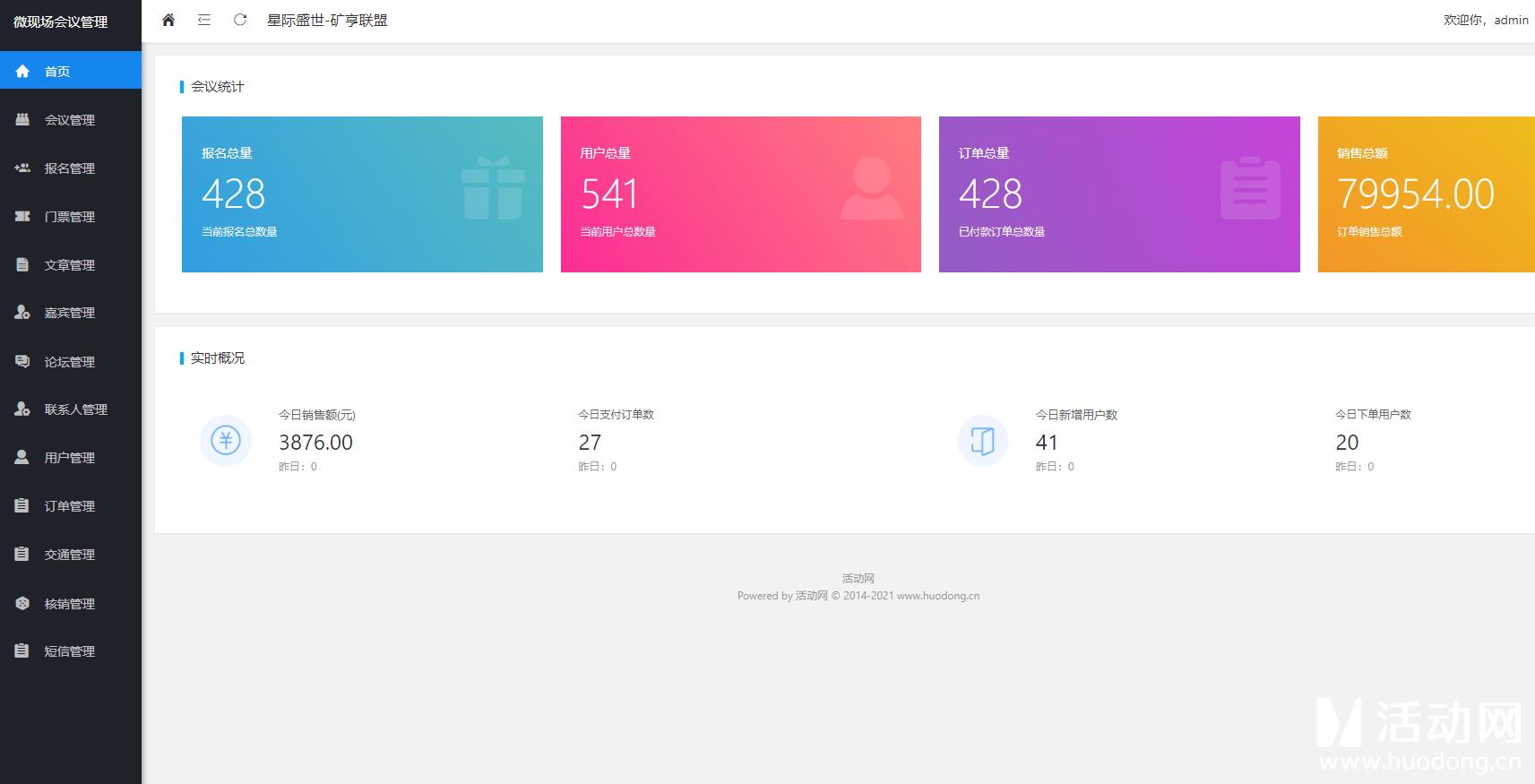The width and height of the screenshot is (1535, 784).
Task: Click the 79954.00 sales total value
Action: click(1416, 194)
